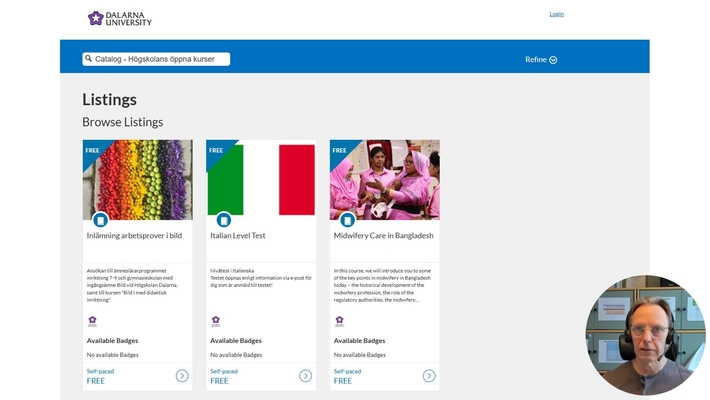Viewport: 710px width, 400px height.
Task: Open the Midwifery Care in Bangladesh title
Action: coord(384,236)
